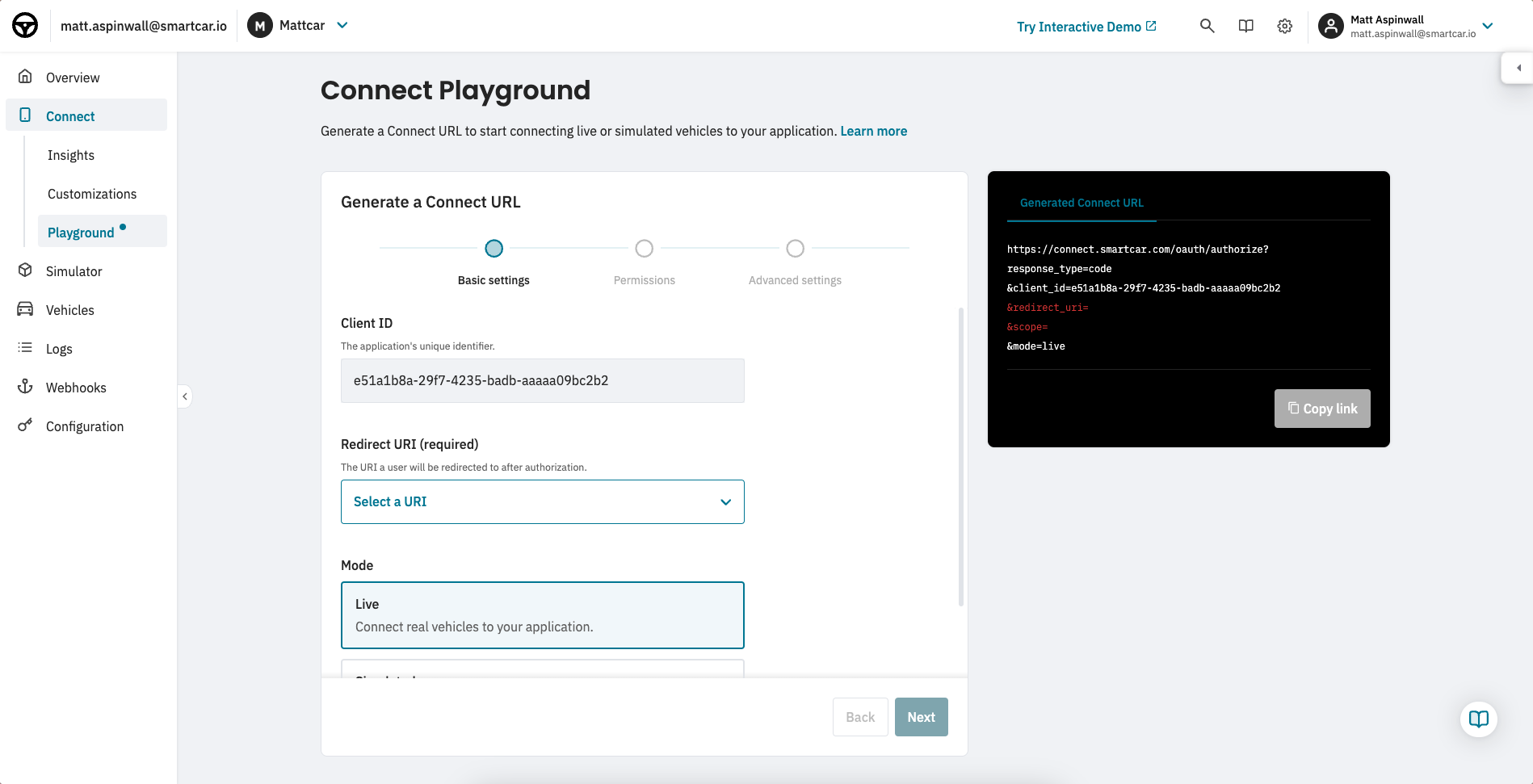Click the form's vertical scrollbar
Image resolution: width=1533 pixels, height=784 pixels.
(961, 456)
